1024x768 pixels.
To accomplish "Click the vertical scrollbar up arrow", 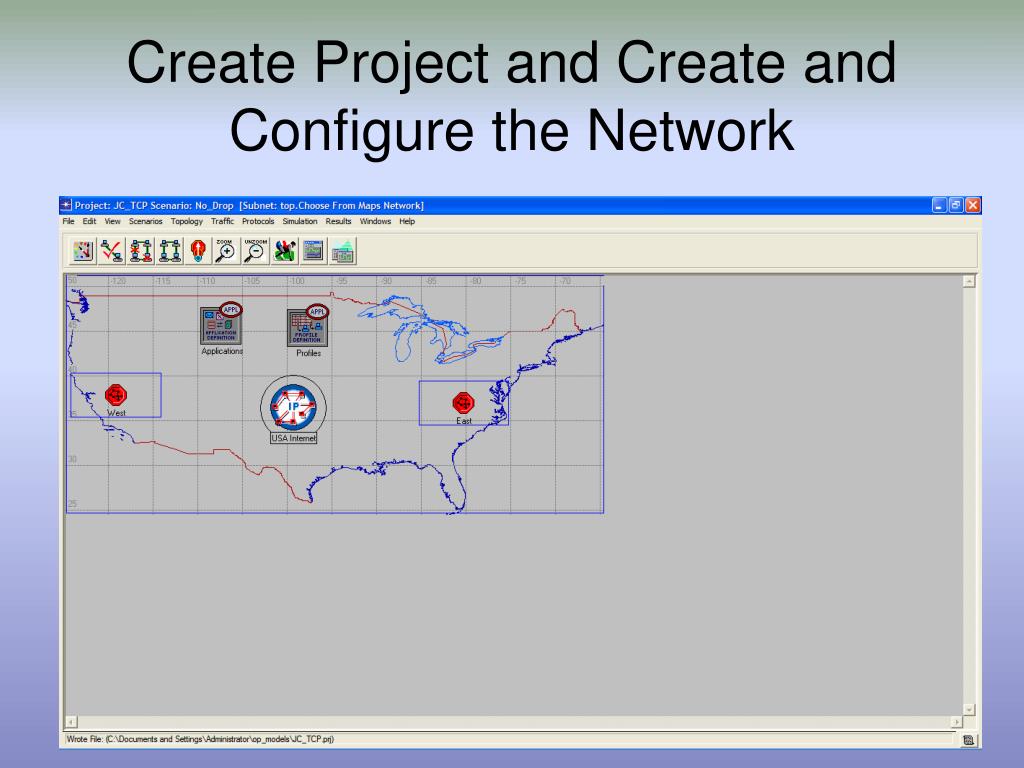I will click(969, 281).
